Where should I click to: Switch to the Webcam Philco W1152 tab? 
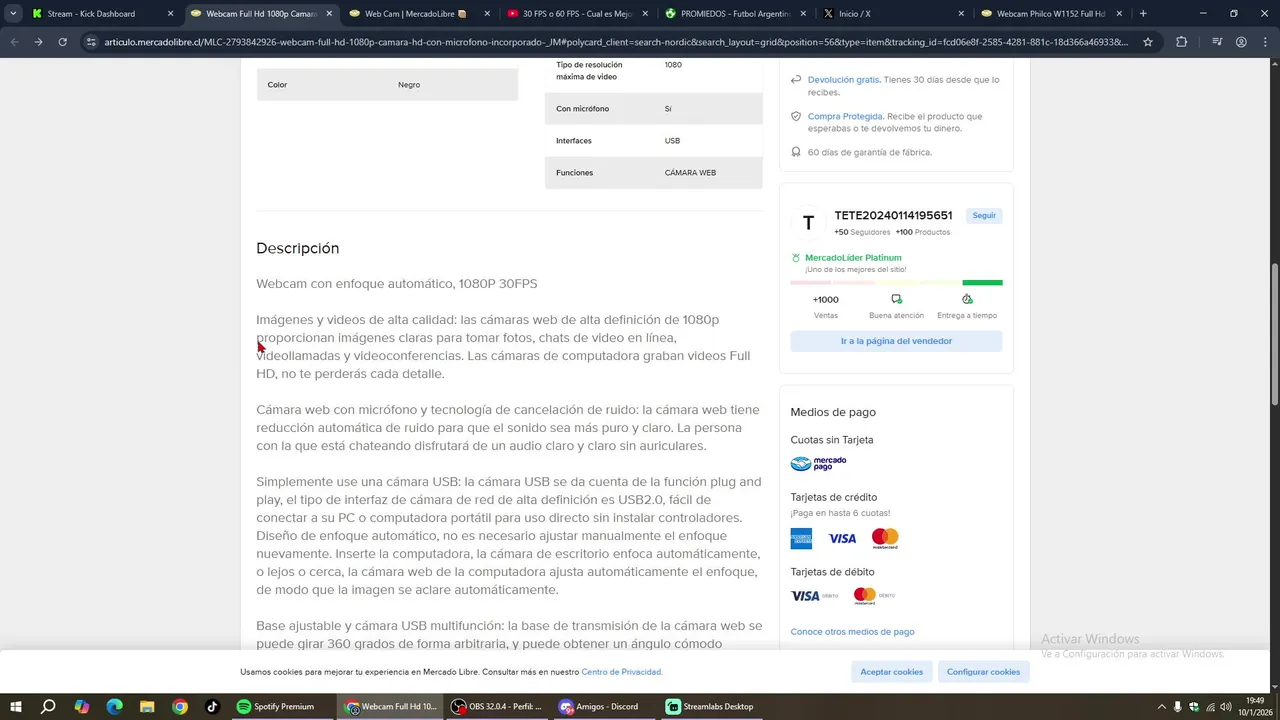click(1050, 14)
